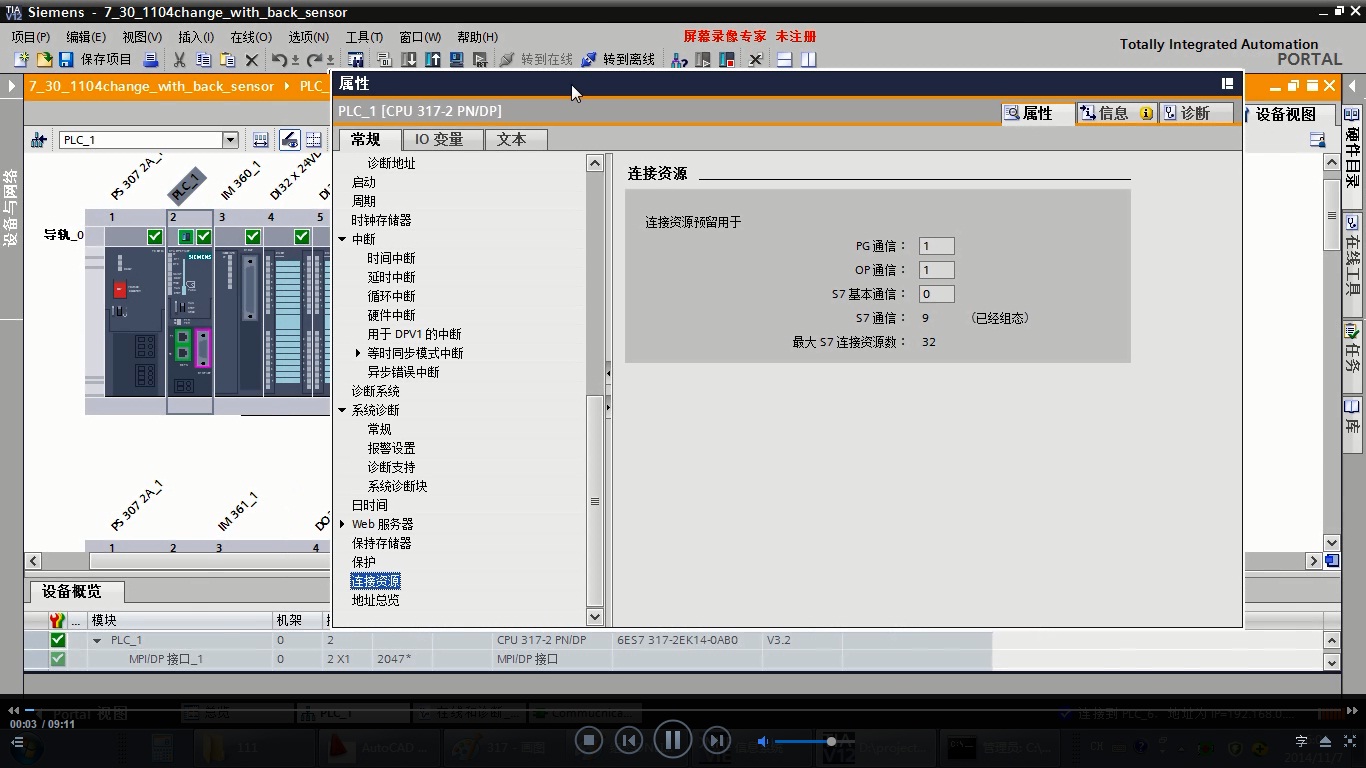
Task: Open the PLC_1 device selector dropdown
Action: pos(230,140)
